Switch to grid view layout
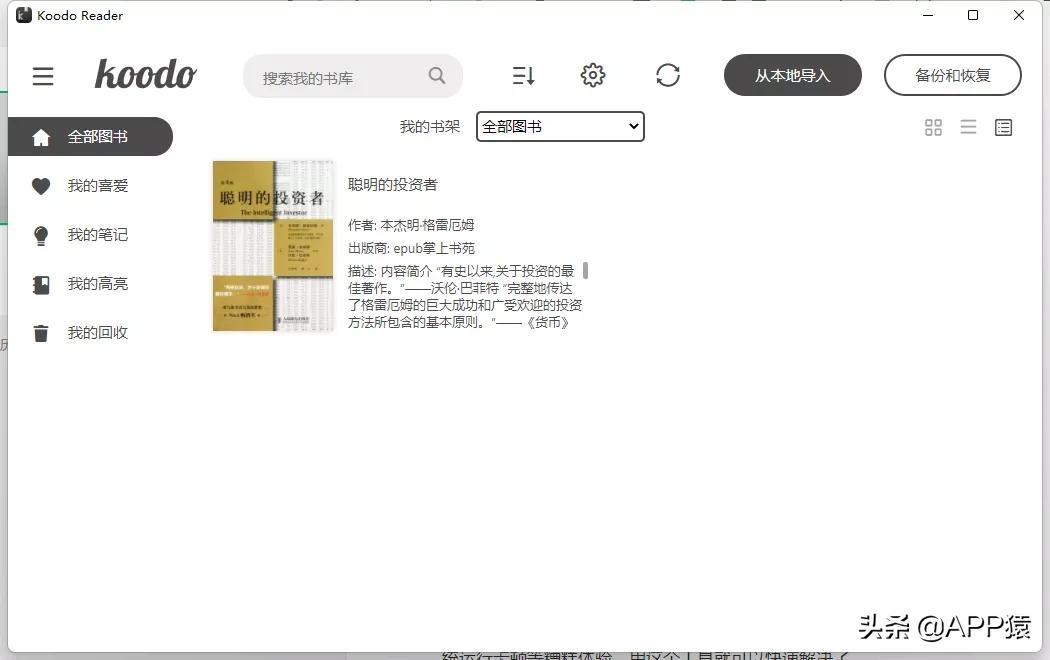1050x660 pixels. pos(933,127)
